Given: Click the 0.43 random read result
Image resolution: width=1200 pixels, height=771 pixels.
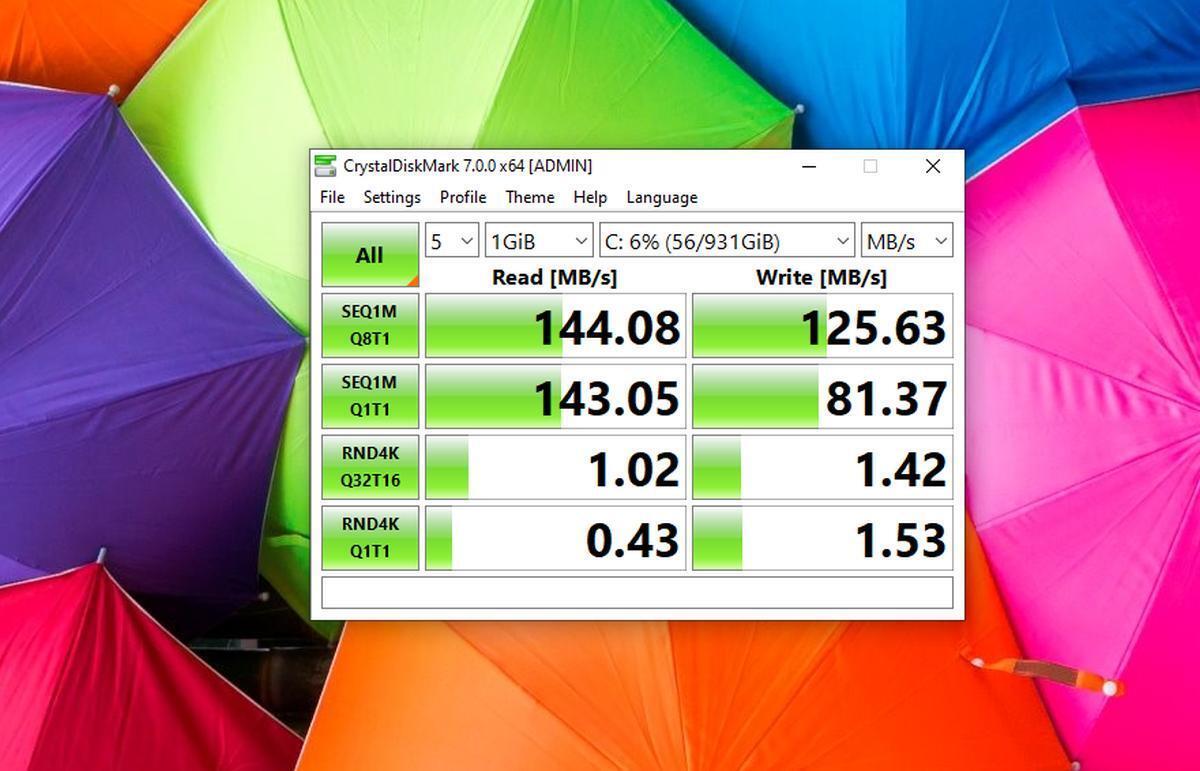Looking at the screenshot, I should (x=556, y=539).
